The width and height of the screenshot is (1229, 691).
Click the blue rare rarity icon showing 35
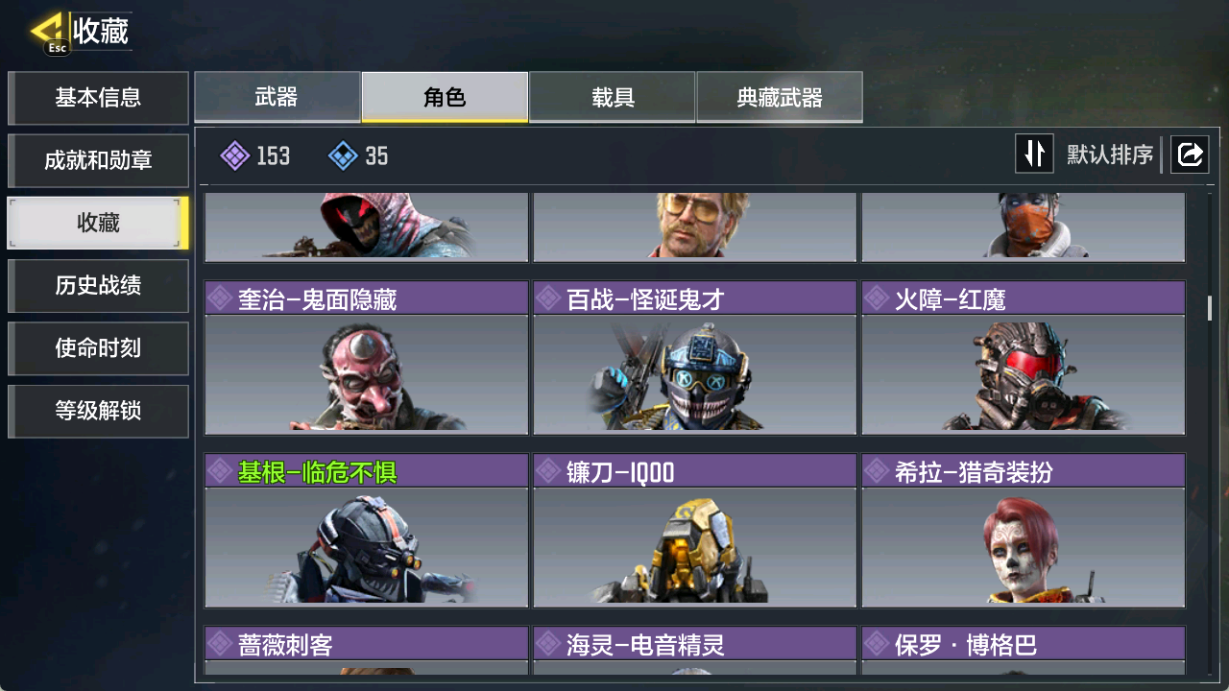343,156
